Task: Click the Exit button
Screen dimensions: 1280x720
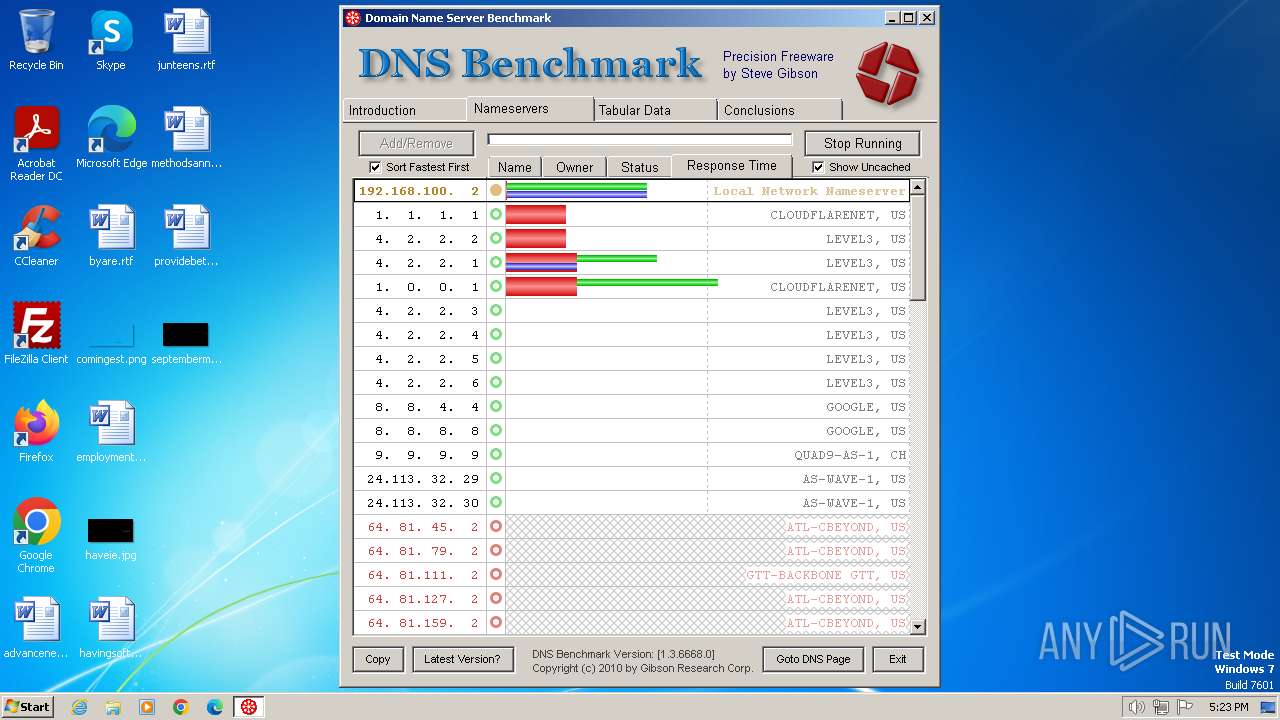Action: click(x=898, y=659)
